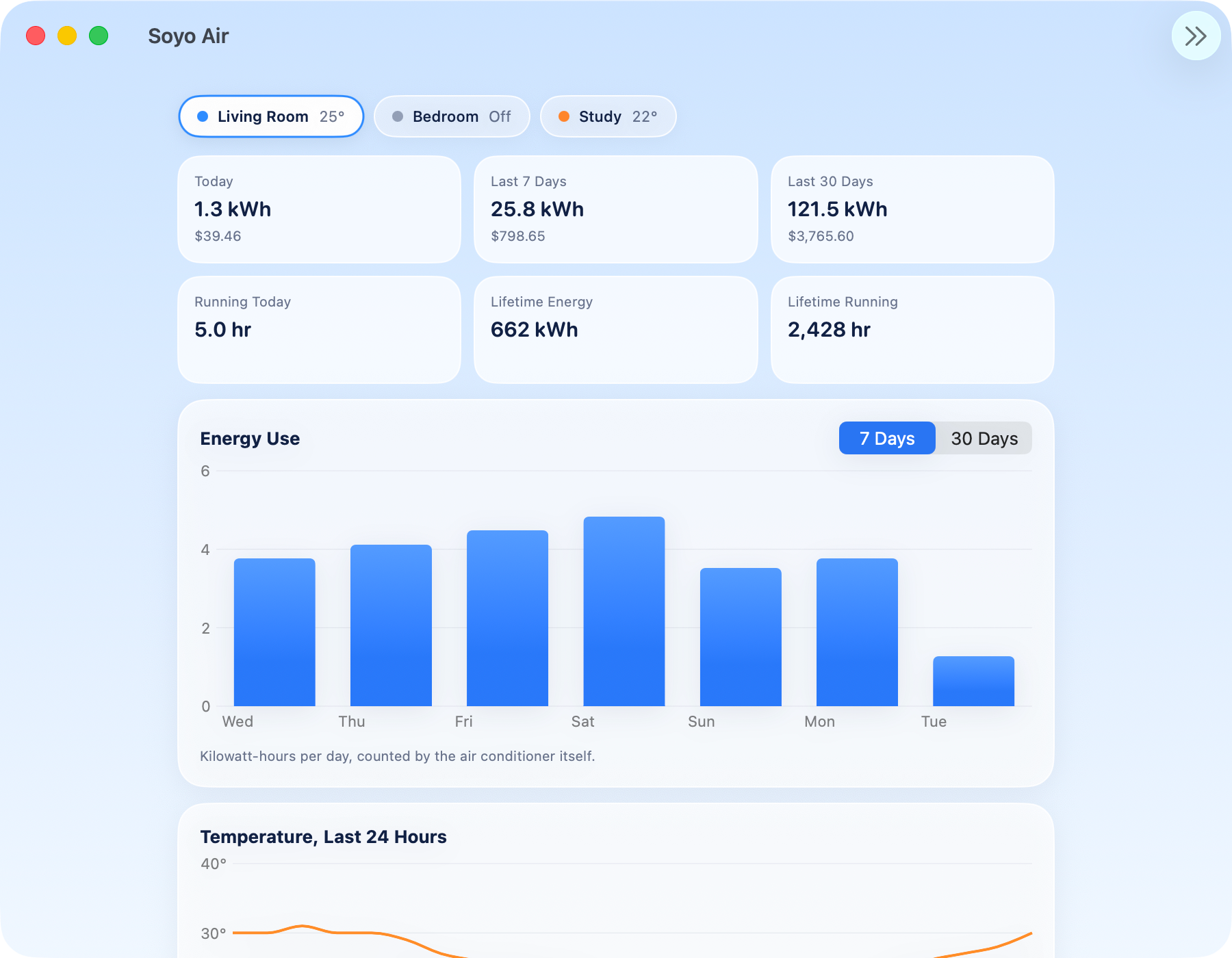
Task: Click the $3,765.60 cost value
Action: [x=821, y=236]
